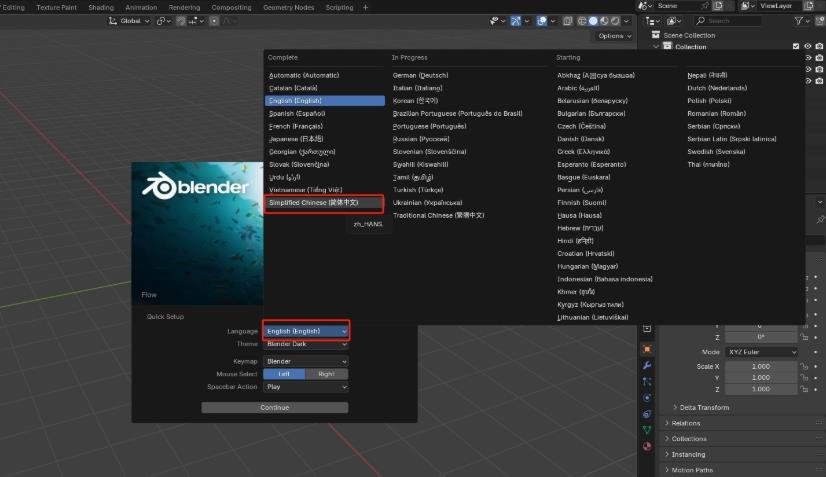The width and height of the screenshot is (826, 477).
Task: Click the Collection box icon in outliner
Action: click(667, 46)
